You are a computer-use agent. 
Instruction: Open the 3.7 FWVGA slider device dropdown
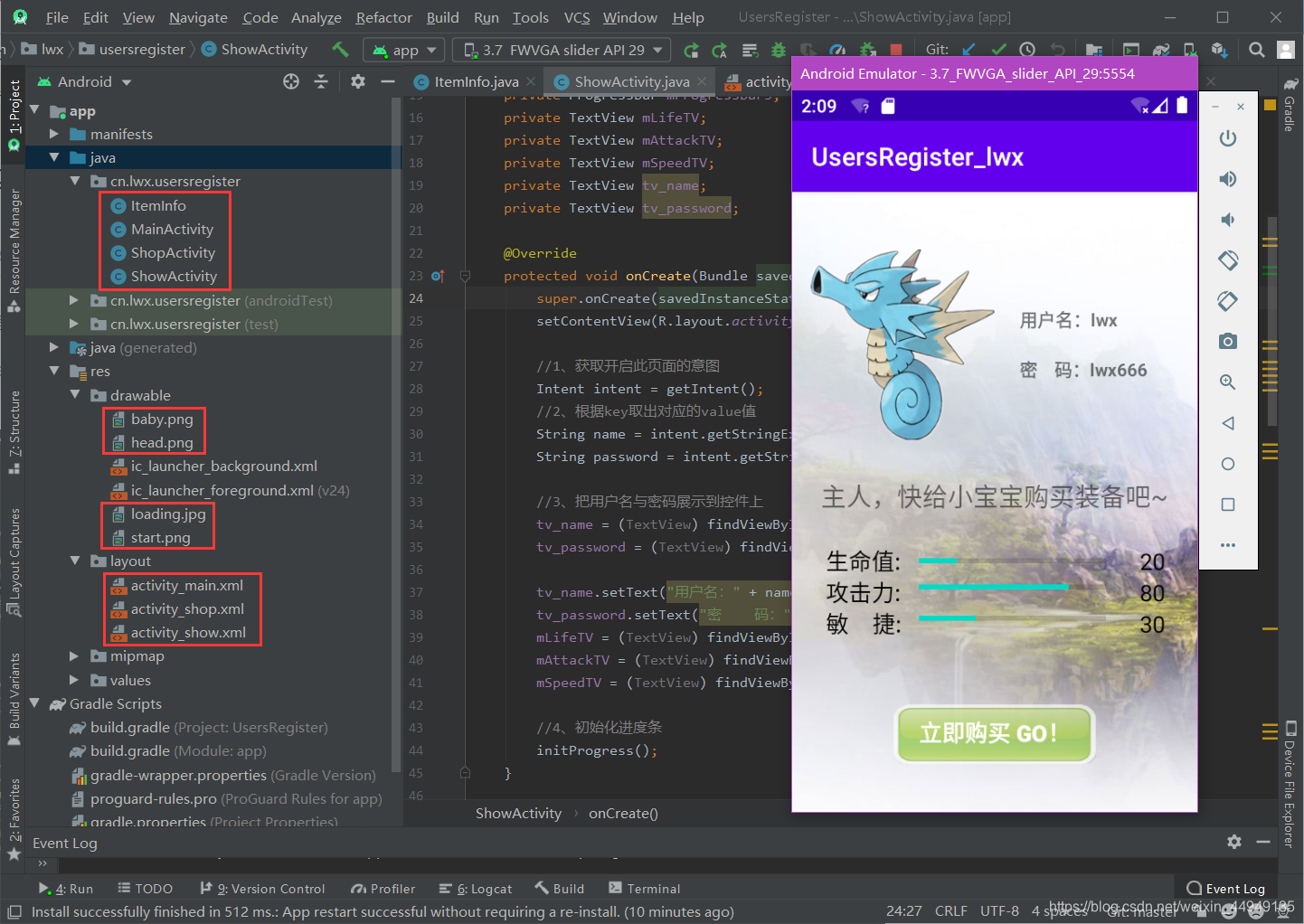[562, 51]
